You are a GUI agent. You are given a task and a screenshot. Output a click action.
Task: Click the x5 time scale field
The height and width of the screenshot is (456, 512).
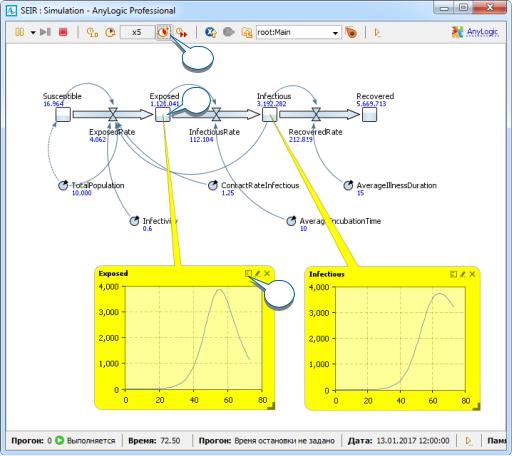tap(137, 32)
